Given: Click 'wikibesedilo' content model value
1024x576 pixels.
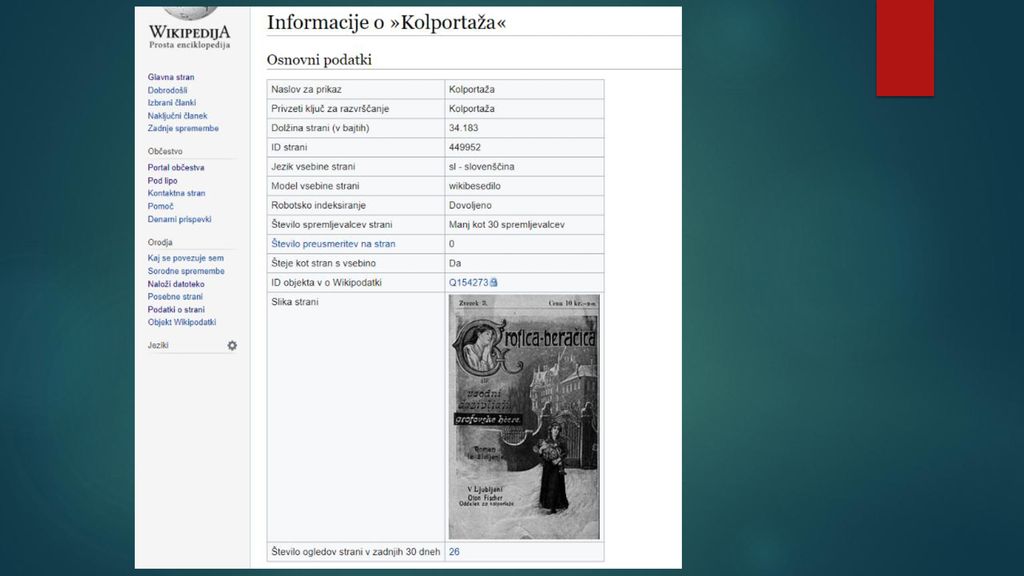Looking at the screenshot, I should (475, 186).
